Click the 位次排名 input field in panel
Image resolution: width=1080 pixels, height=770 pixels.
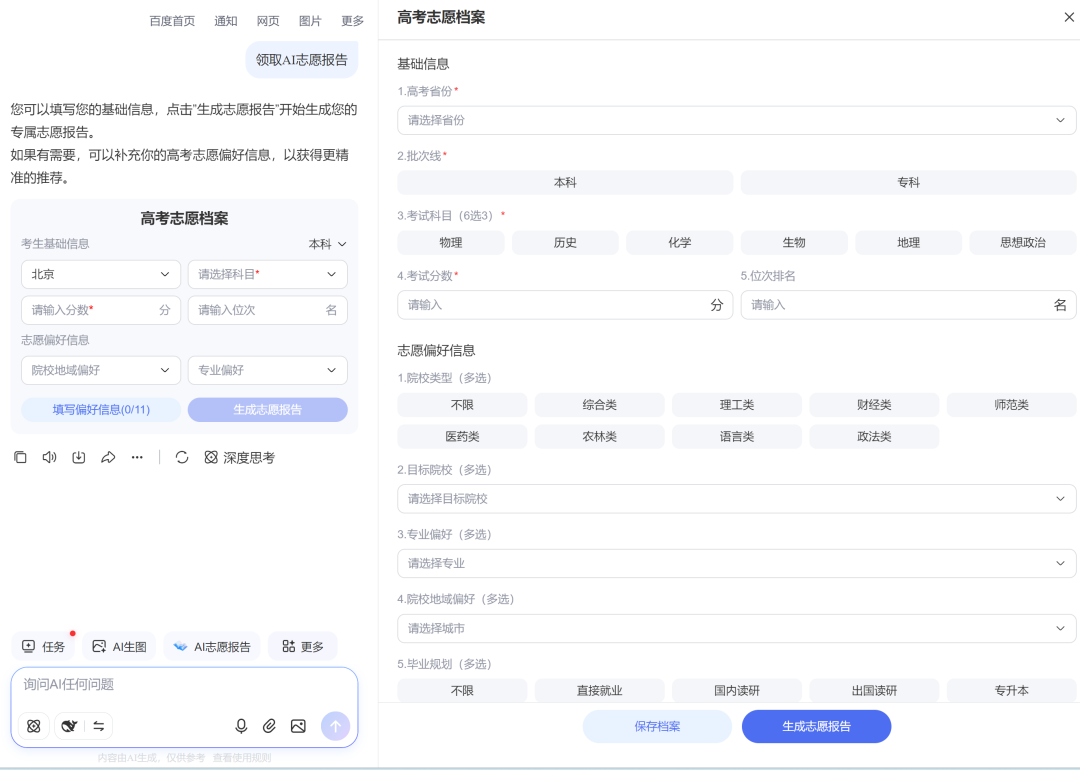click(908, 305)
